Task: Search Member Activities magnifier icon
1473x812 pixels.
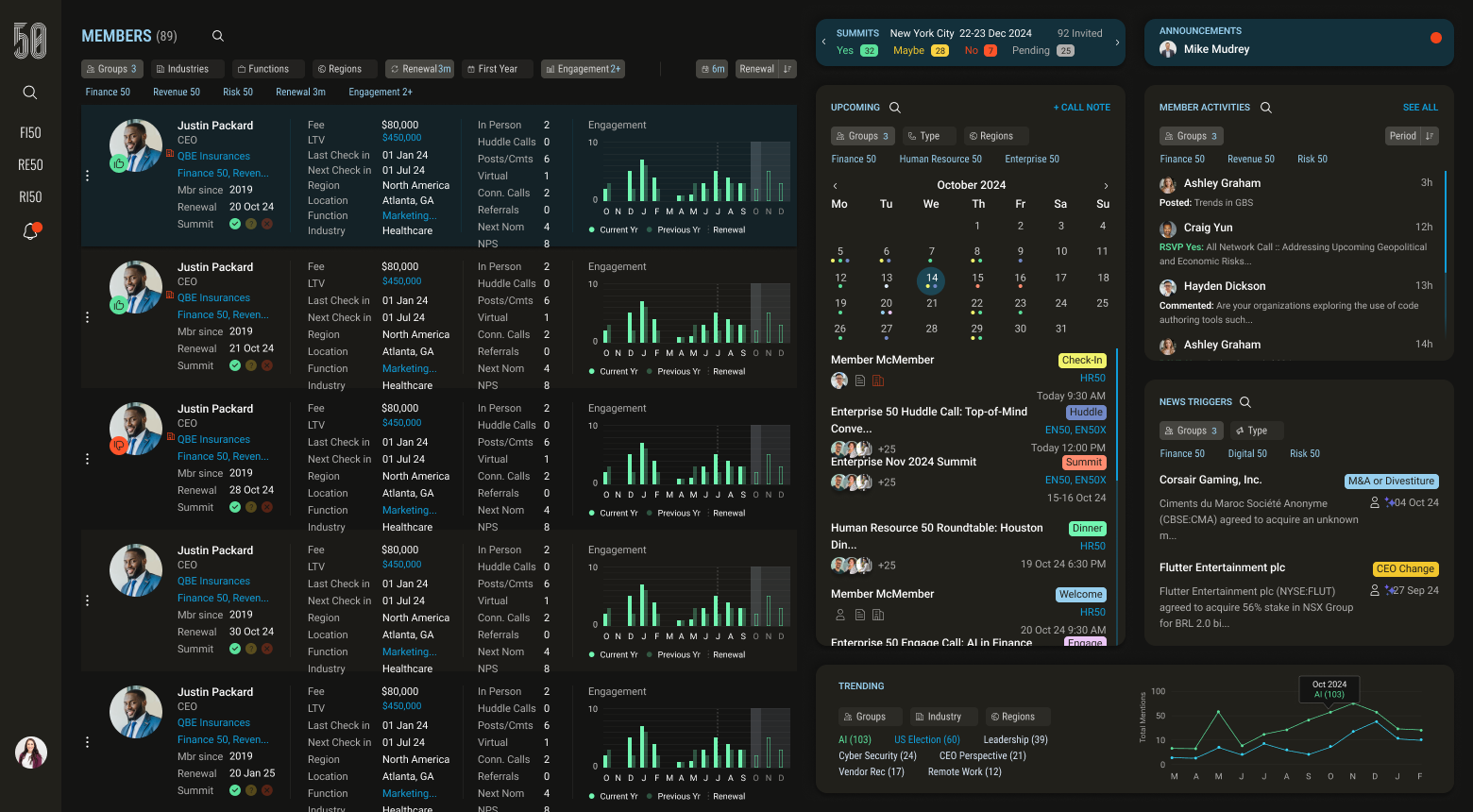Action: pos(1266,108)
